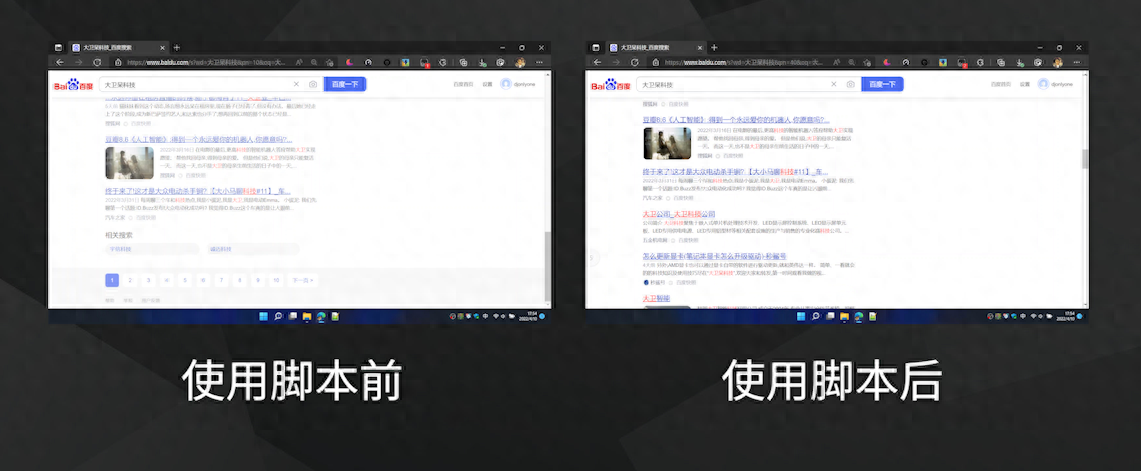1141x471 pixels.
Task: Click the 百度一下 button in the right browser
Action: [882, 85]
